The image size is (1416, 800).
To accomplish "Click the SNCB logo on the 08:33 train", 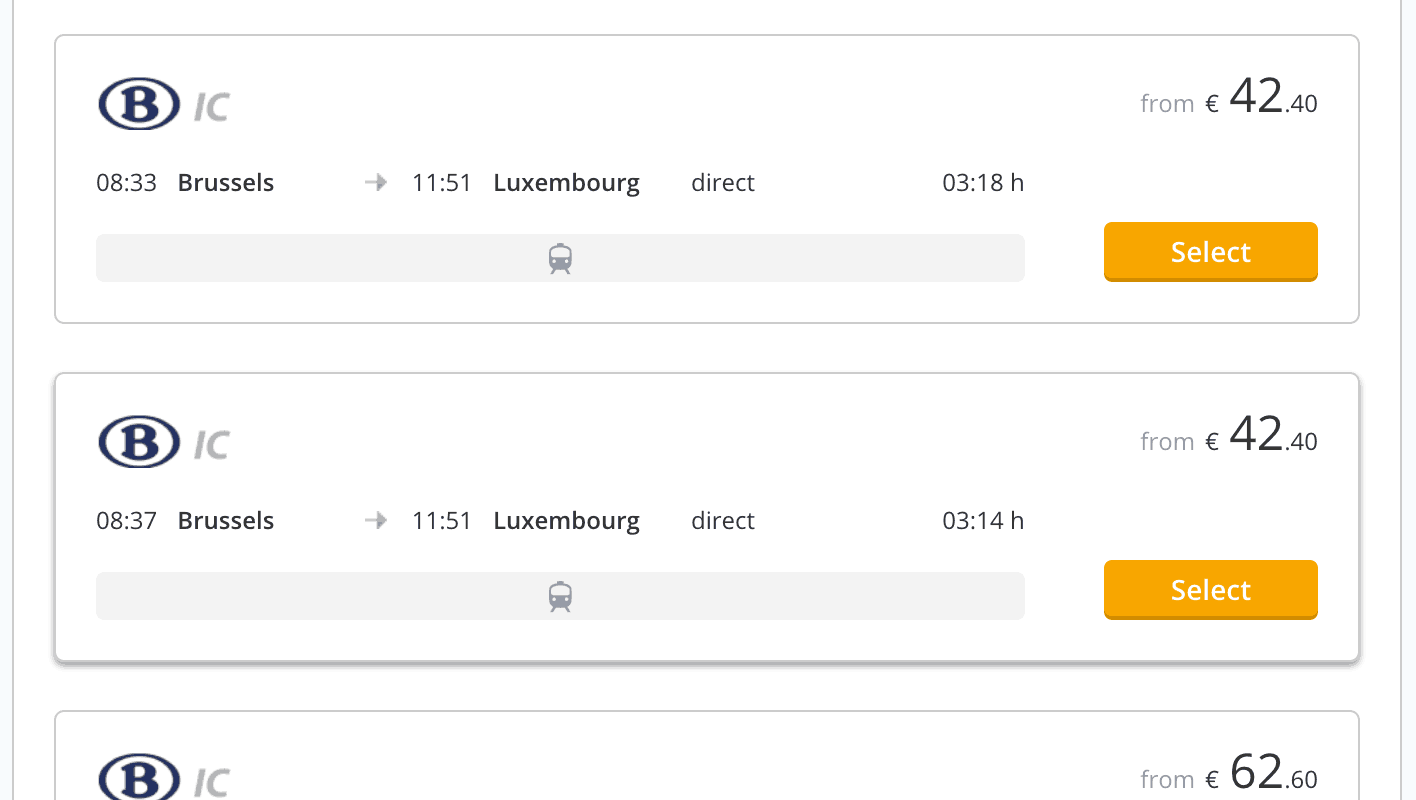I will point(139,105).
